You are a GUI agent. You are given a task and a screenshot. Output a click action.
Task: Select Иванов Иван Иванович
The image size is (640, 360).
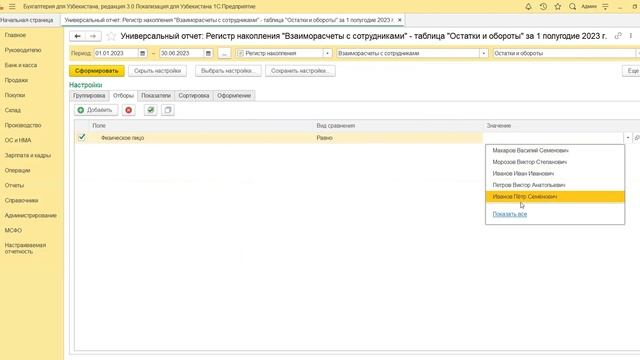[555, 173]
